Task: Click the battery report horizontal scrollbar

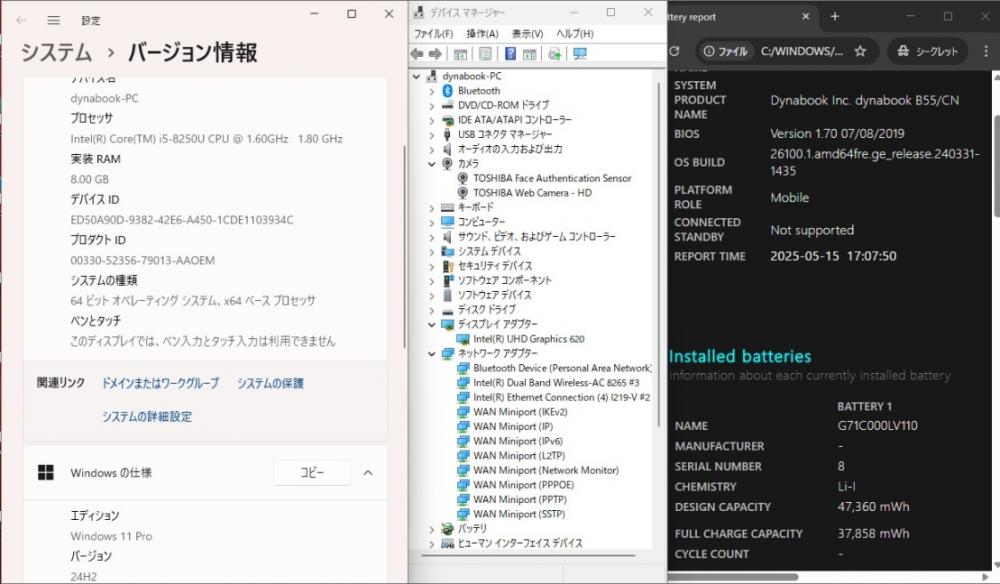Action: click(x=733, y=577)
